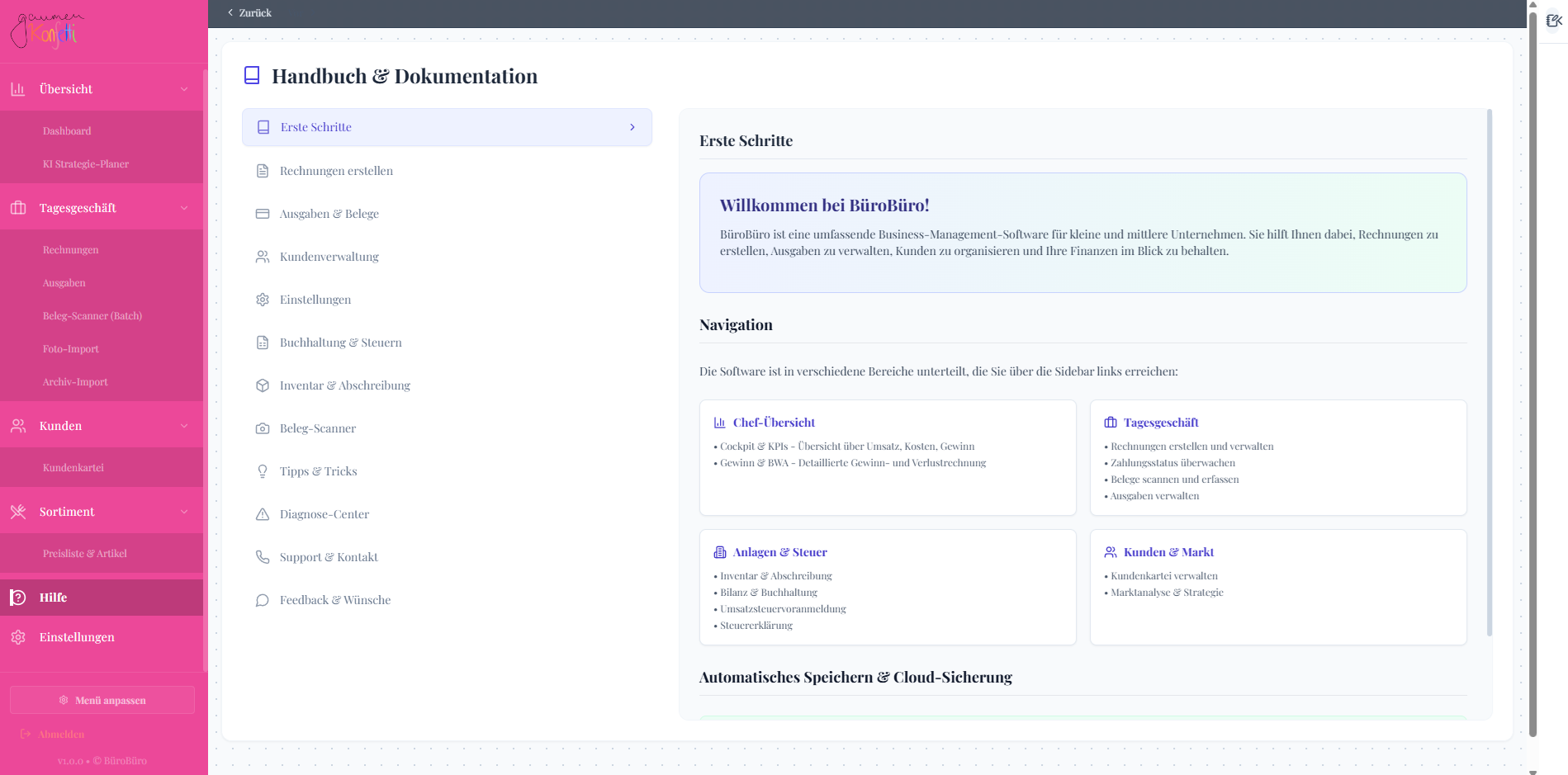
Task: Collapse the Sortiment section chevron
Action: (184, 512)
